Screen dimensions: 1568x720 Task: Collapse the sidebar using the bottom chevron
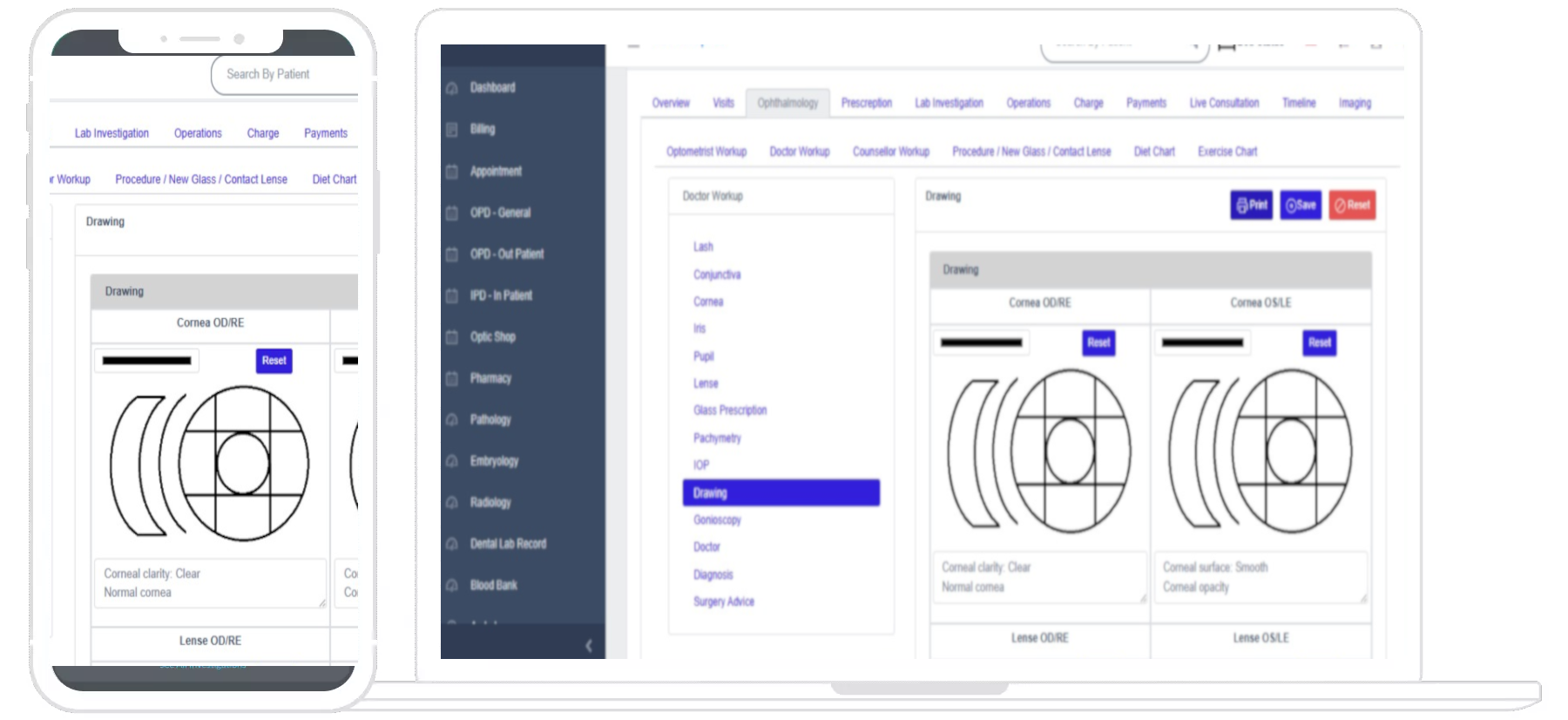point(589,645)
